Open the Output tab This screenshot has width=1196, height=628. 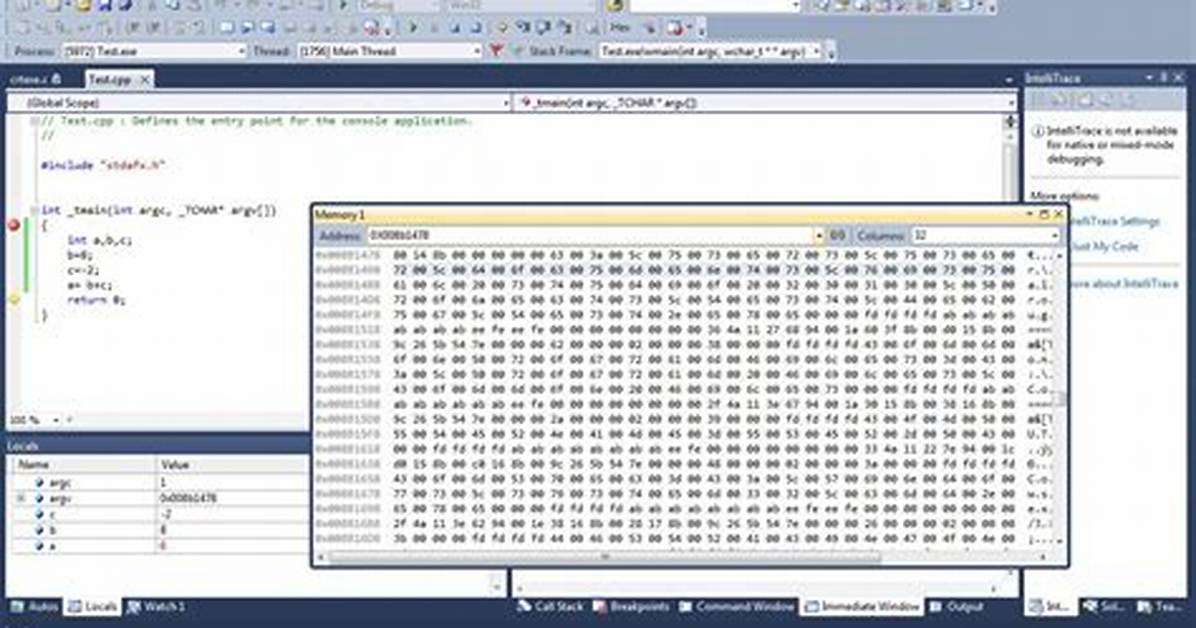pyautogui.click(x=956, y=607)
